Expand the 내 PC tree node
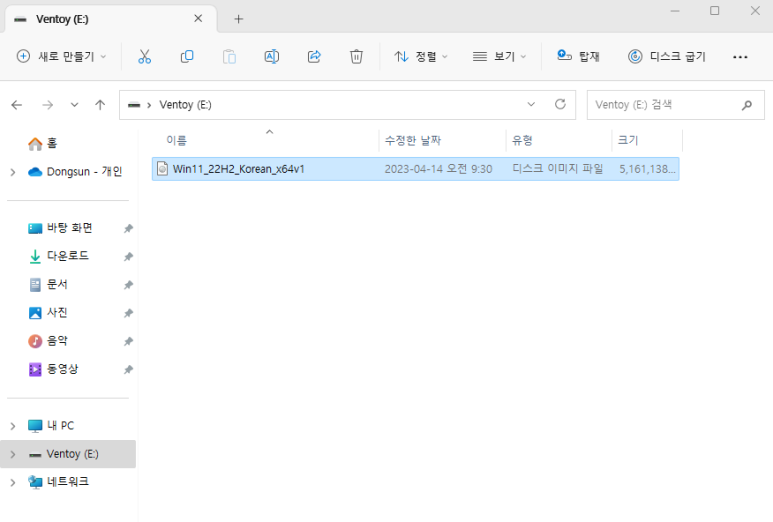The width and height of the screenshot is (773, 522). (x=13, y=426)
